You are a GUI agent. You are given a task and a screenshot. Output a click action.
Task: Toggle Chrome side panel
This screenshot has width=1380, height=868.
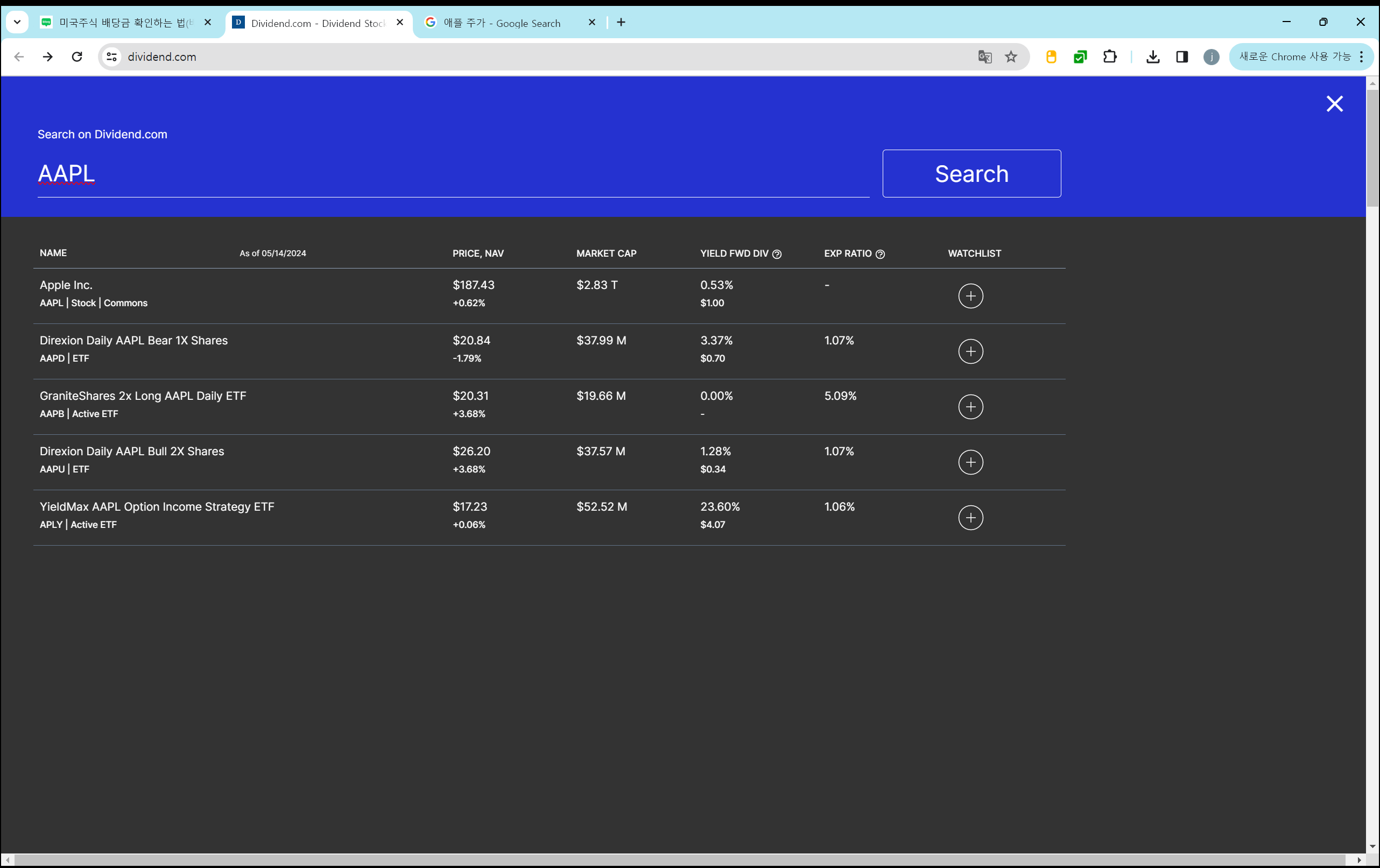click(x=1182, y=57)
